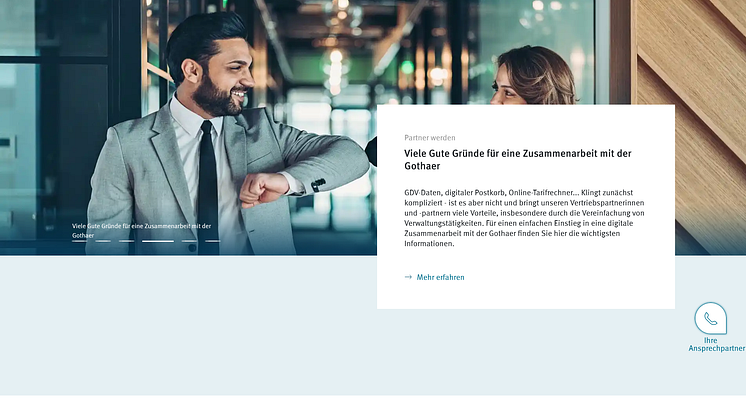746x419 pixels.
Task: Go to the first carousel slide indicator
Action: (x=79, y=241)
